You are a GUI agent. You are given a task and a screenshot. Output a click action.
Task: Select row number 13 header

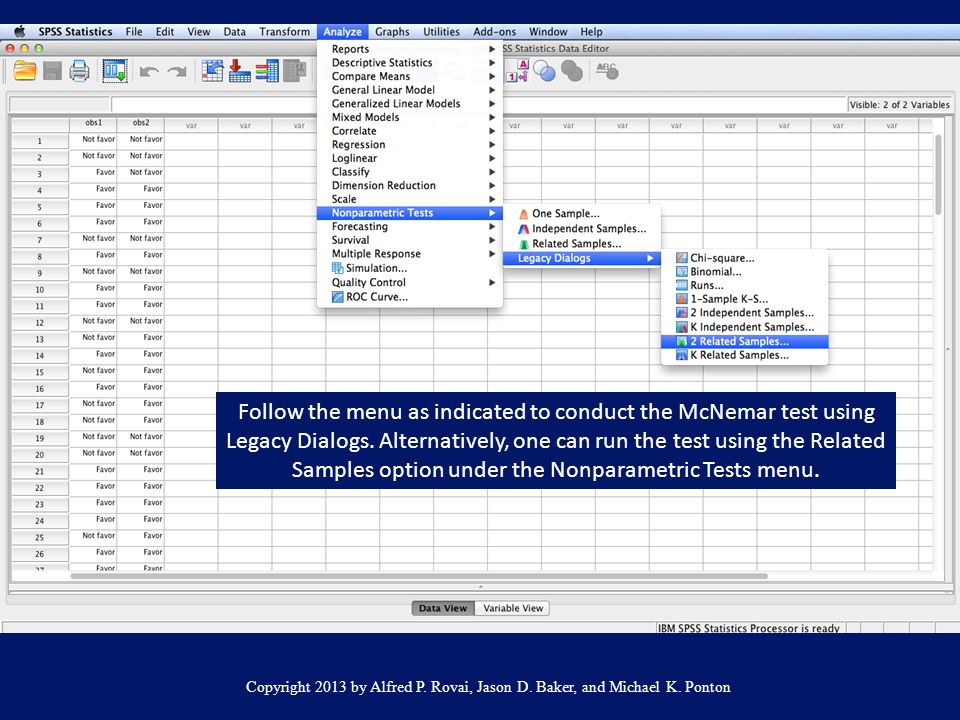tap(40, 339)
